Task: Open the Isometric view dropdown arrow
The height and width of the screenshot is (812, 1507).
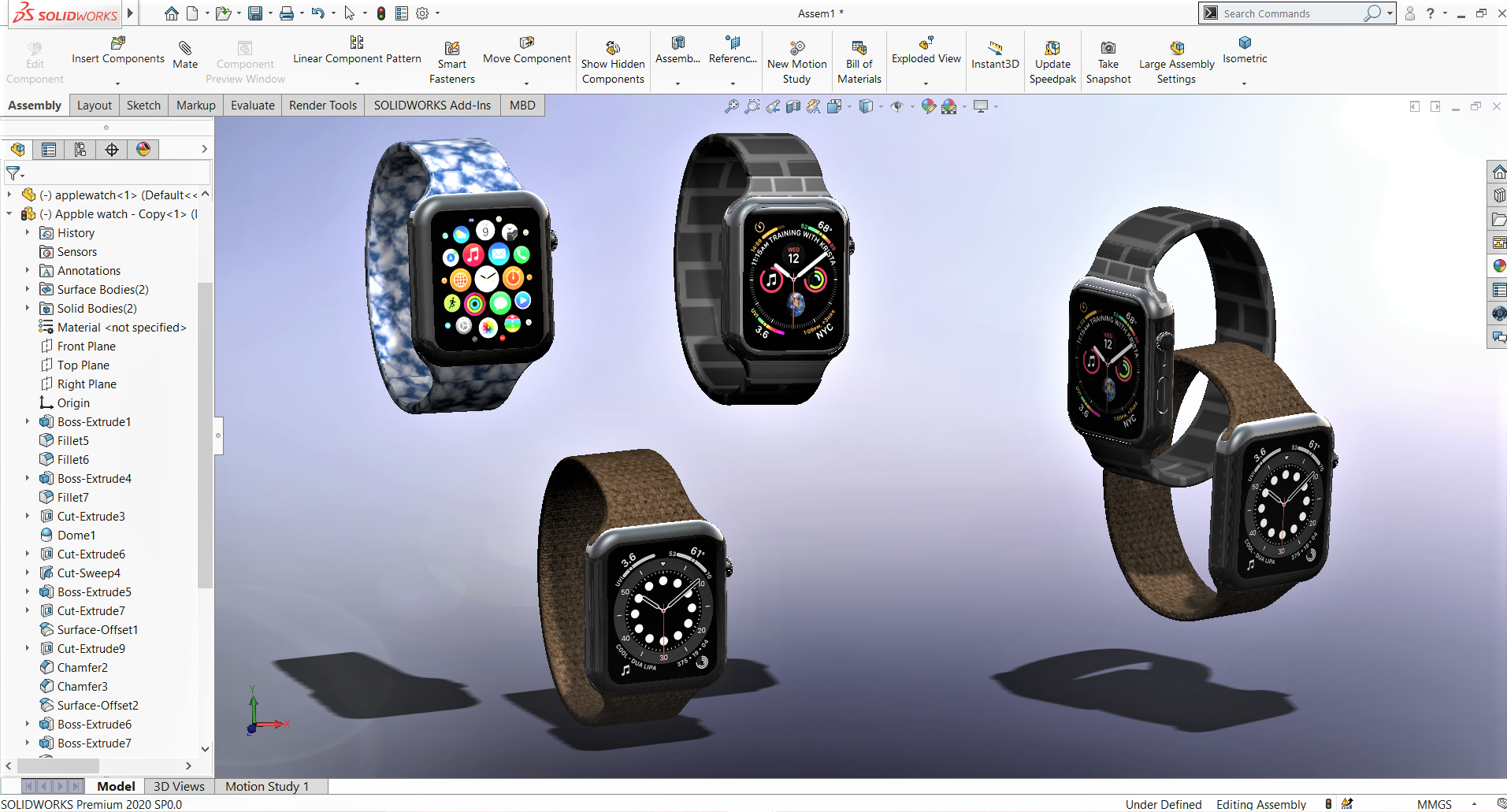Action: pyautogui.click(x=1245, y=83)
